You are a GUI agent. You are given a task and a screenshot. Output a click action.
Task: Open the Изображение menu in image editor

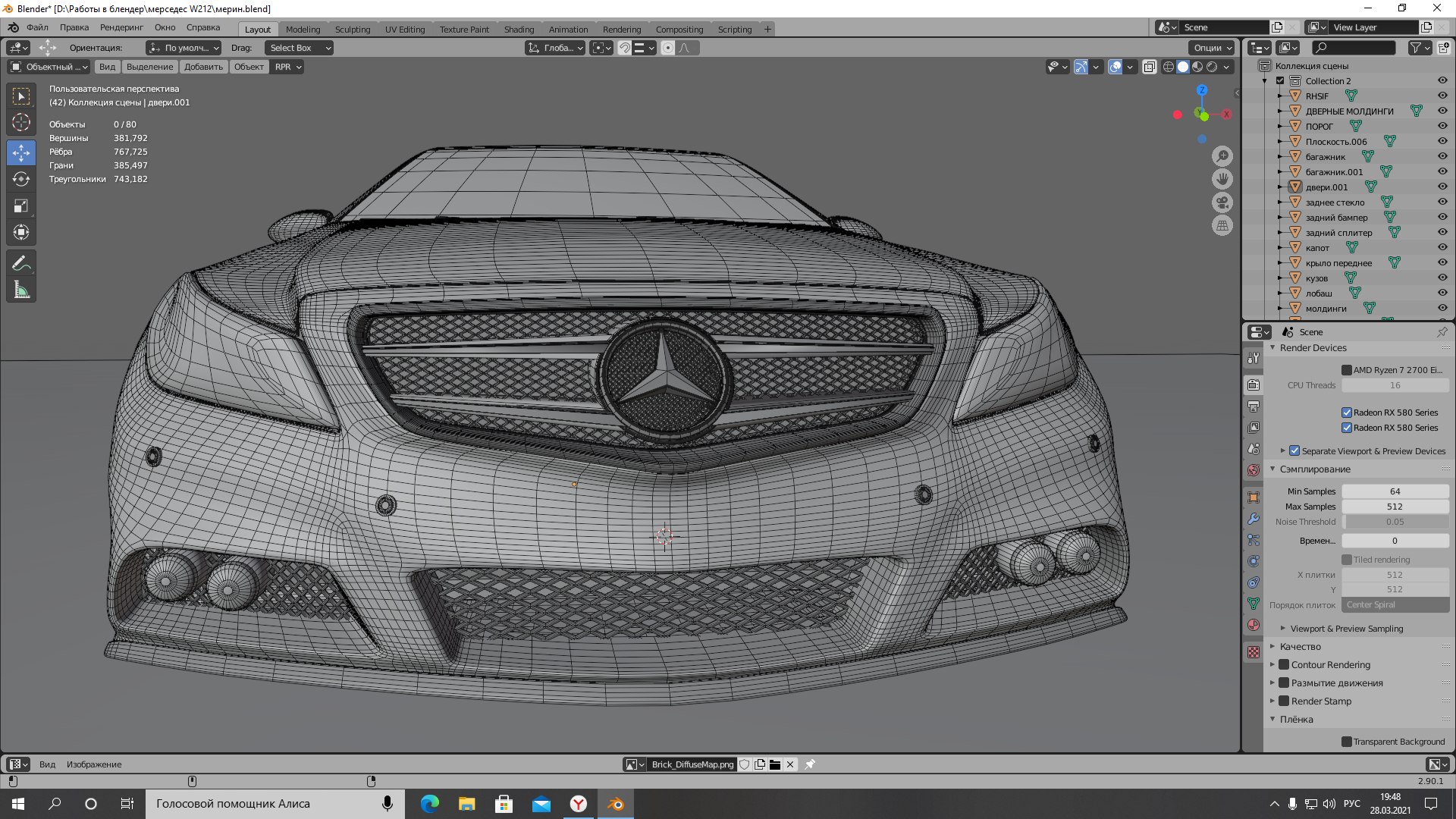[x=94, y=764]
